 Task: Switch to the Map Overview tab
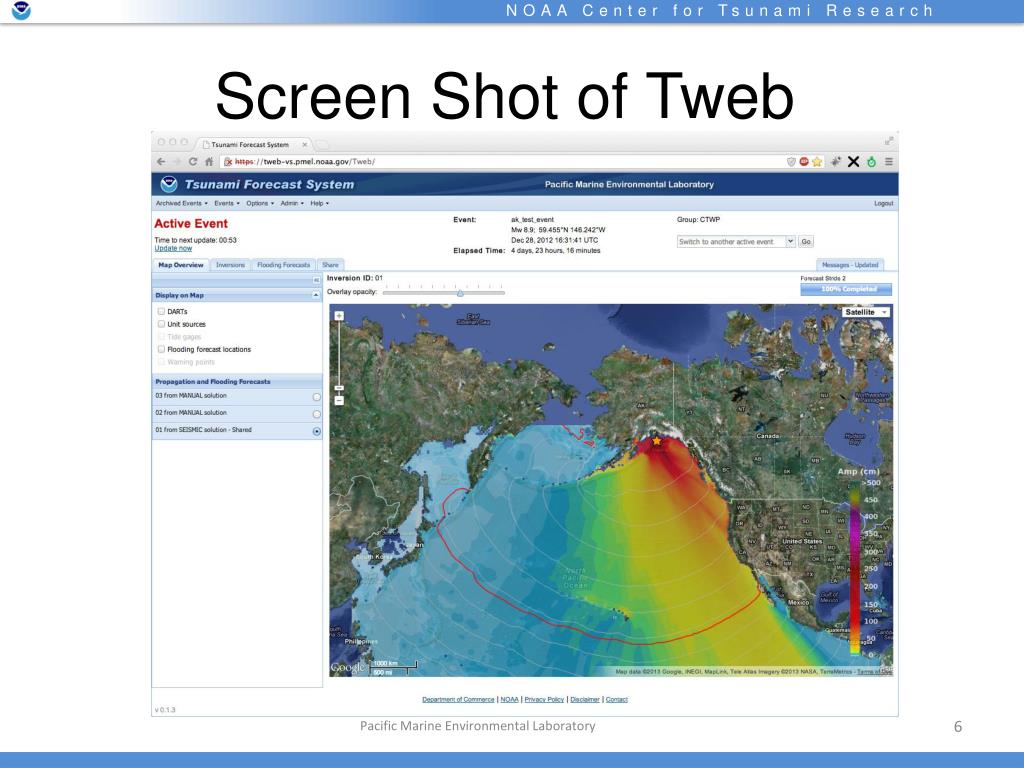(181, 265)
